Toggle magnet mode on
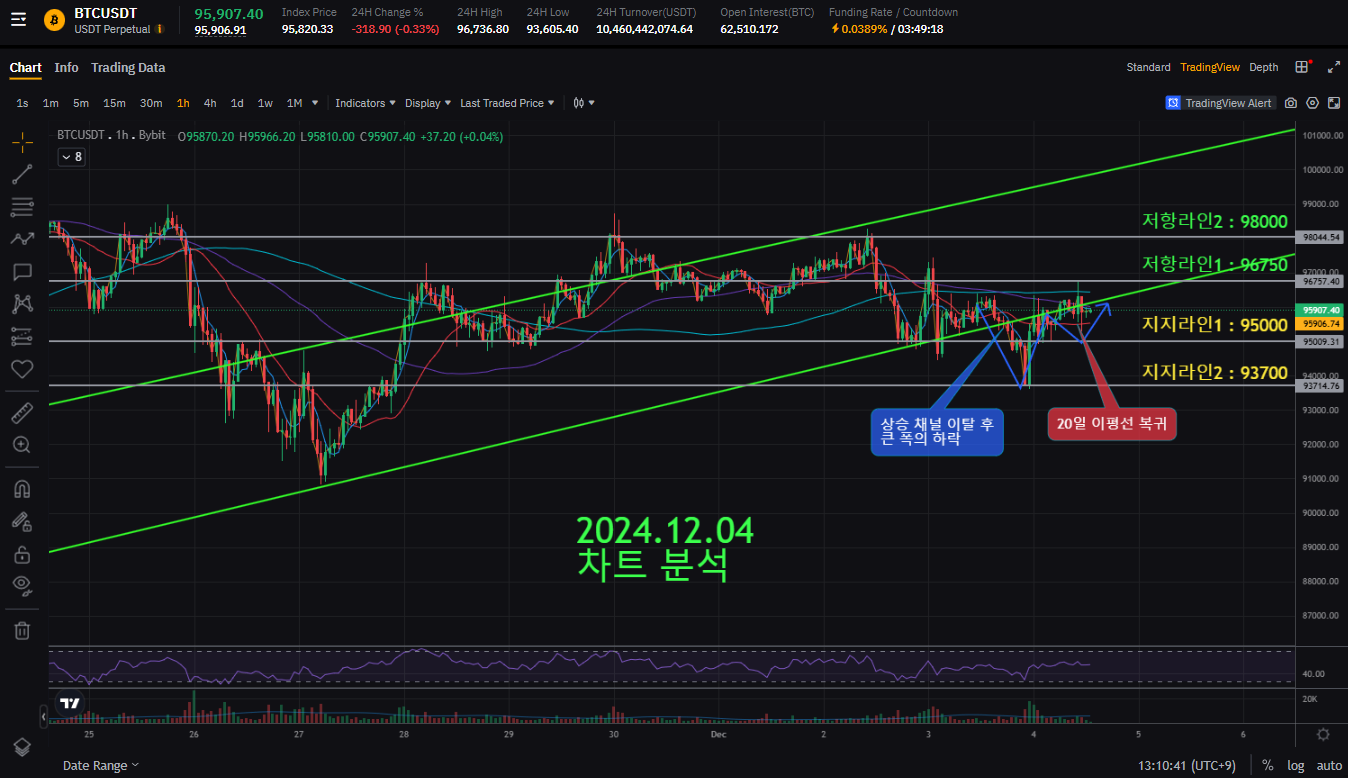 tap(22, 489)
